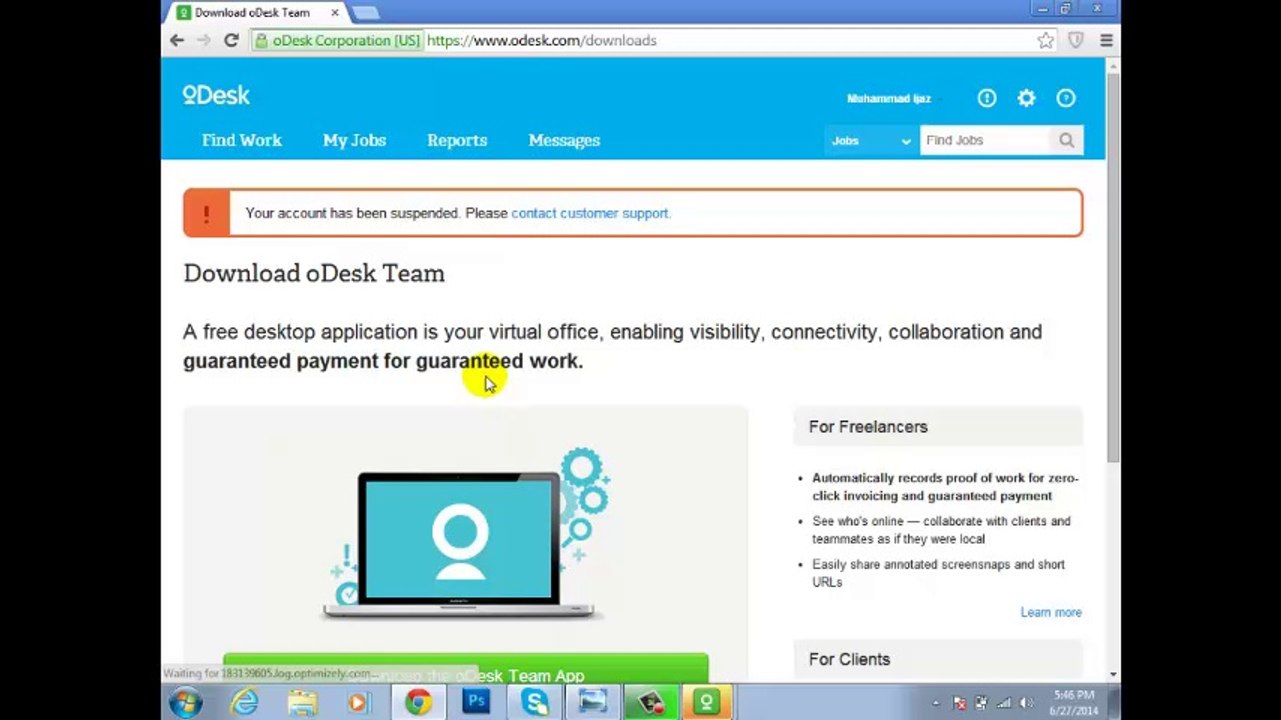Select the Download oDesk Team browser tab
This screenshot has height=720, width=1281.
257,13
